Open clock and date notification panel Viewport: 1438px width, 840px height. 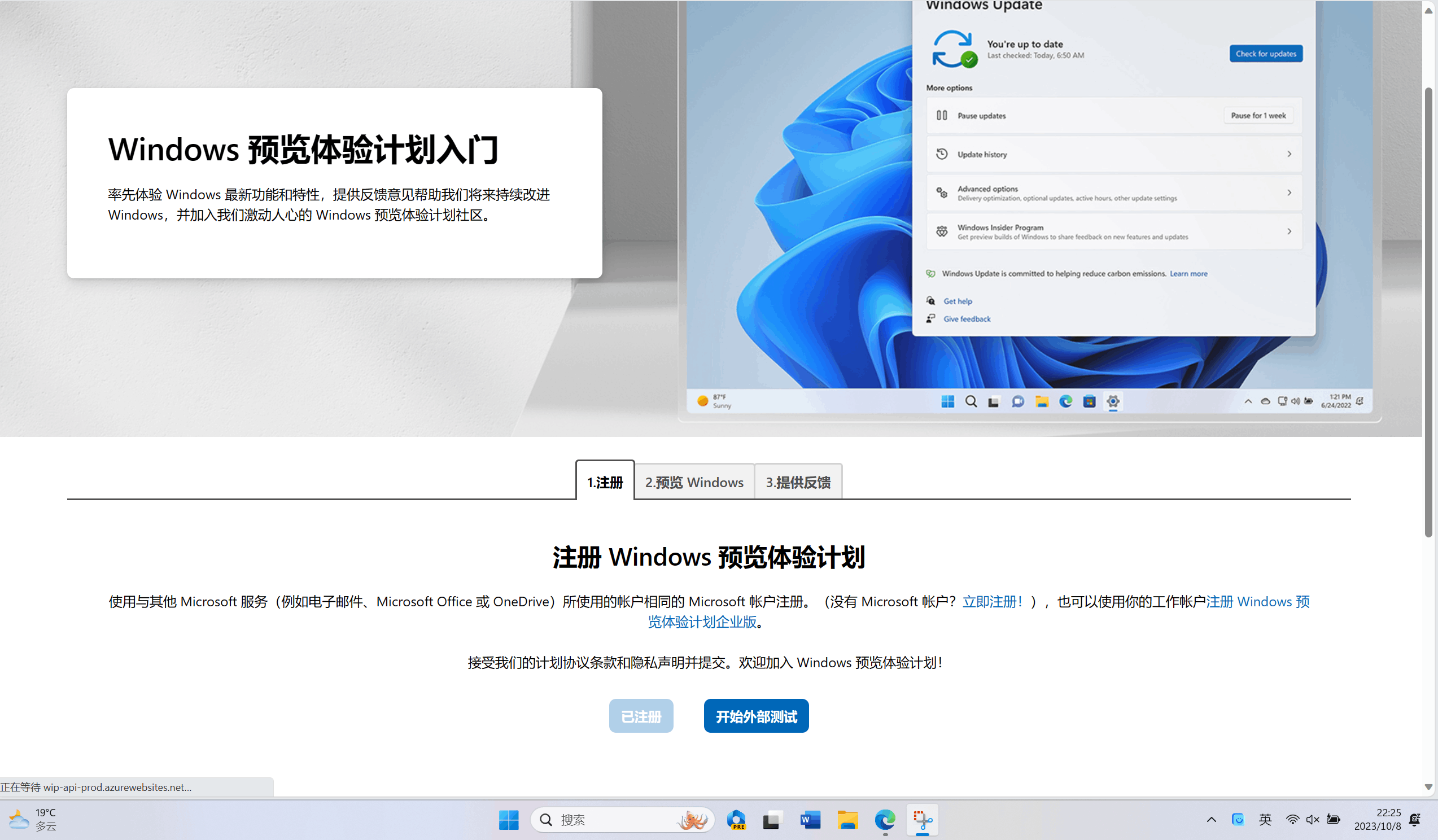(x=1377, y=820)
